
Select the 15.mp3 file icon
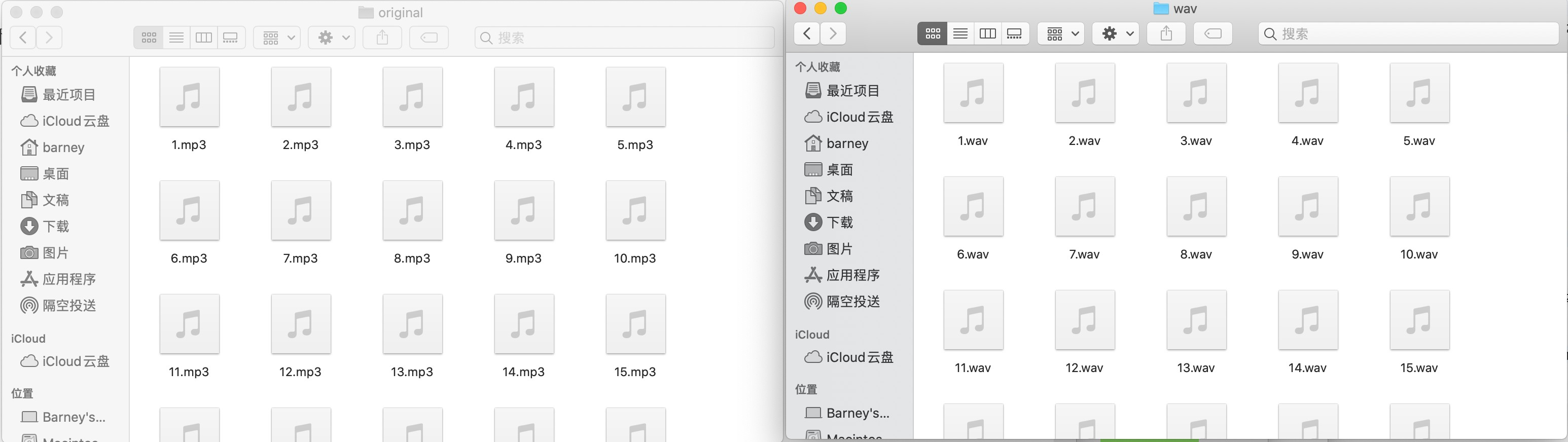click(x=636, y=324)
